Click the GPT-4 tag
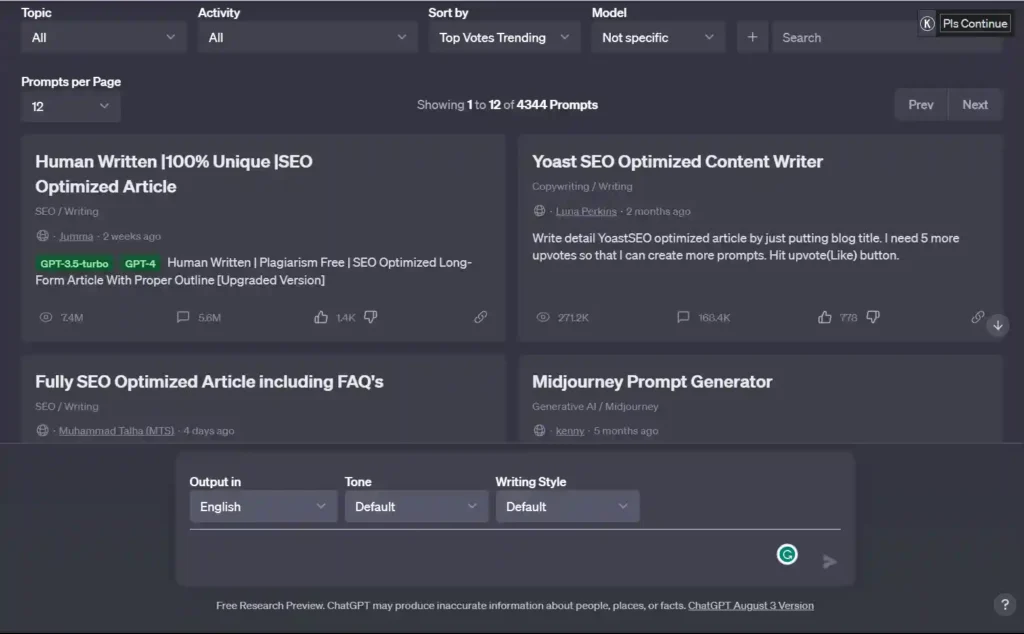The height and width of the screenshot is (634, 1024). point(140,264)
